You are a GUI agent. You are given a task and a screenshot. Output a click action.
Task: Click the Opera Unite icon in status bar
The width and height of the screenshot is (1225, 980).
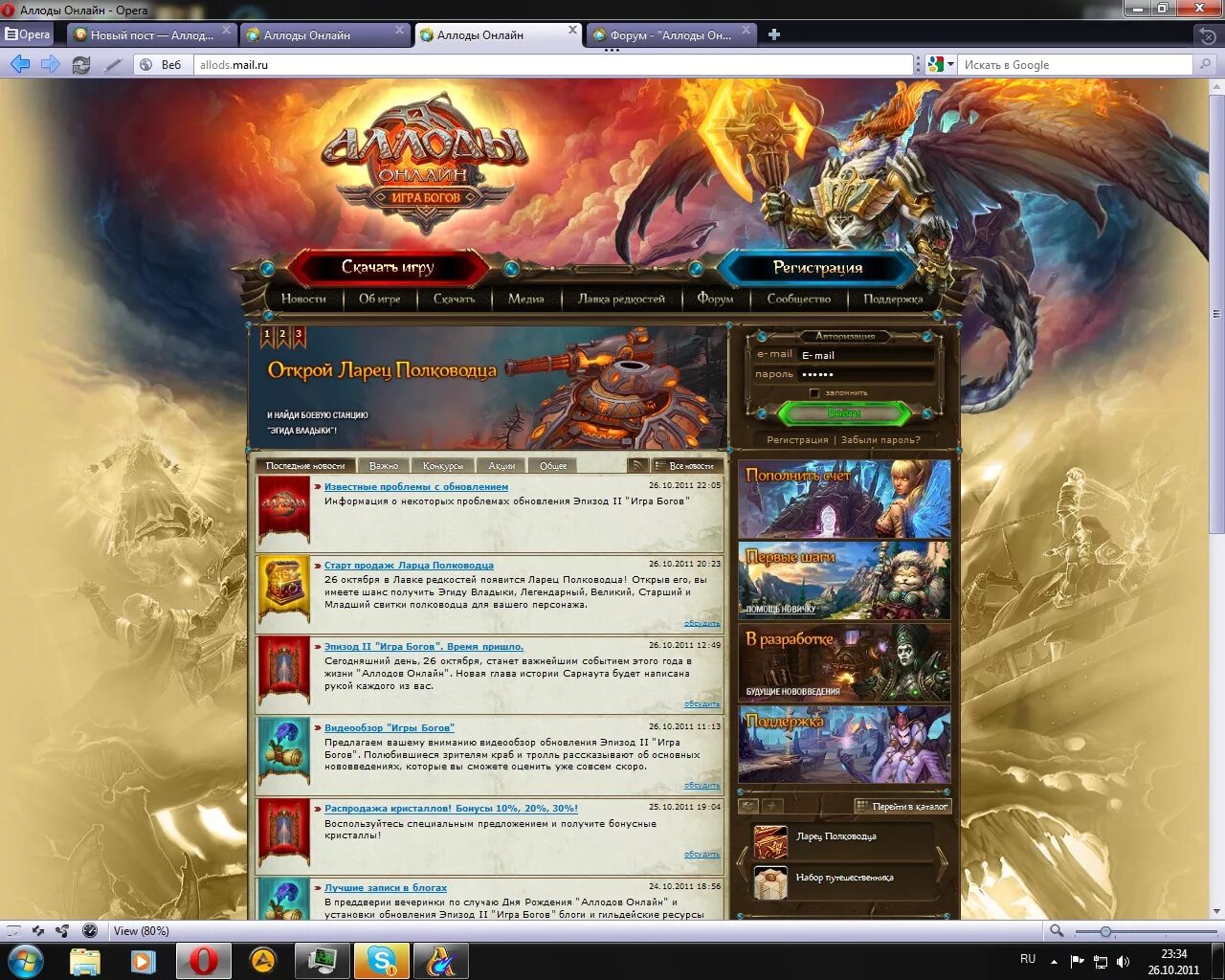click(x=63, y=931)
